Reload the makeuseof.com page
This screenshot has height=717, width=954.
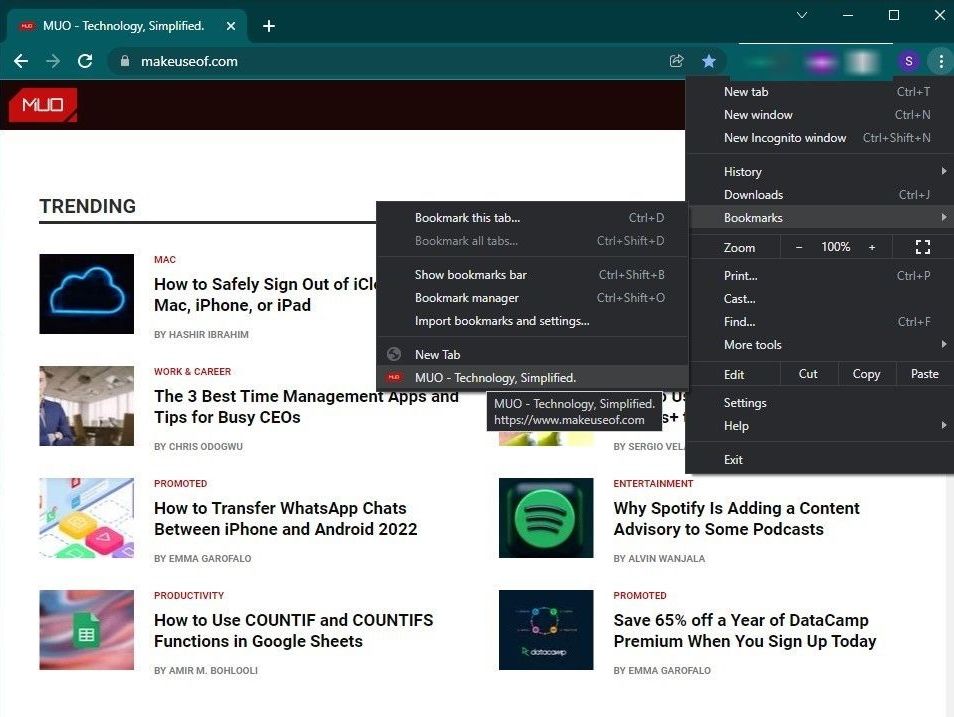tap(85, 61)
